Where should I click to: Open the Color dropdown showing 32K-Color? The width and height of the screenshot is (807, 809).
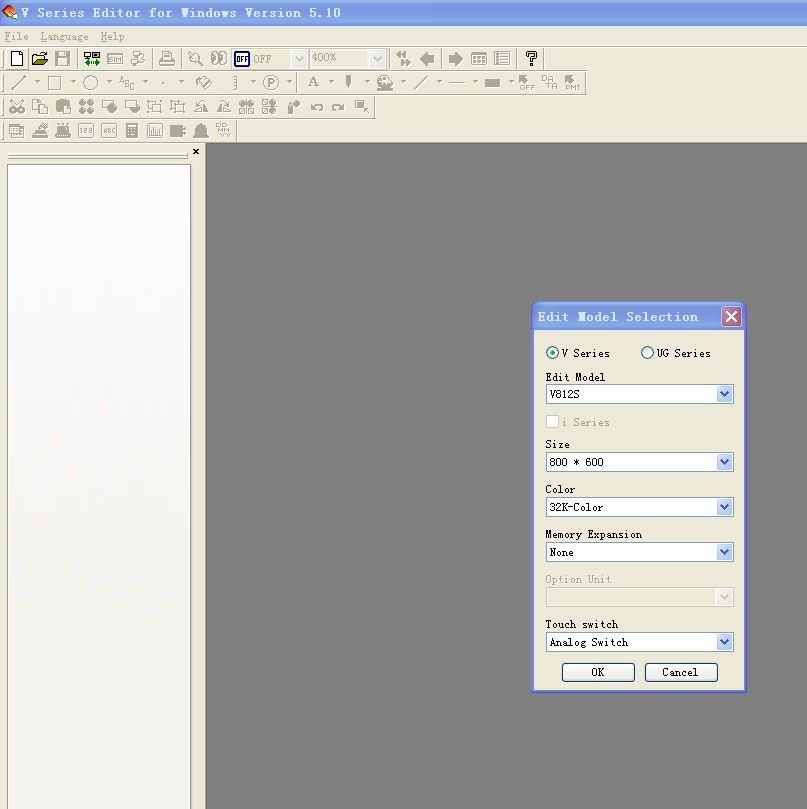pyautogui.click(x=725, y=507)
